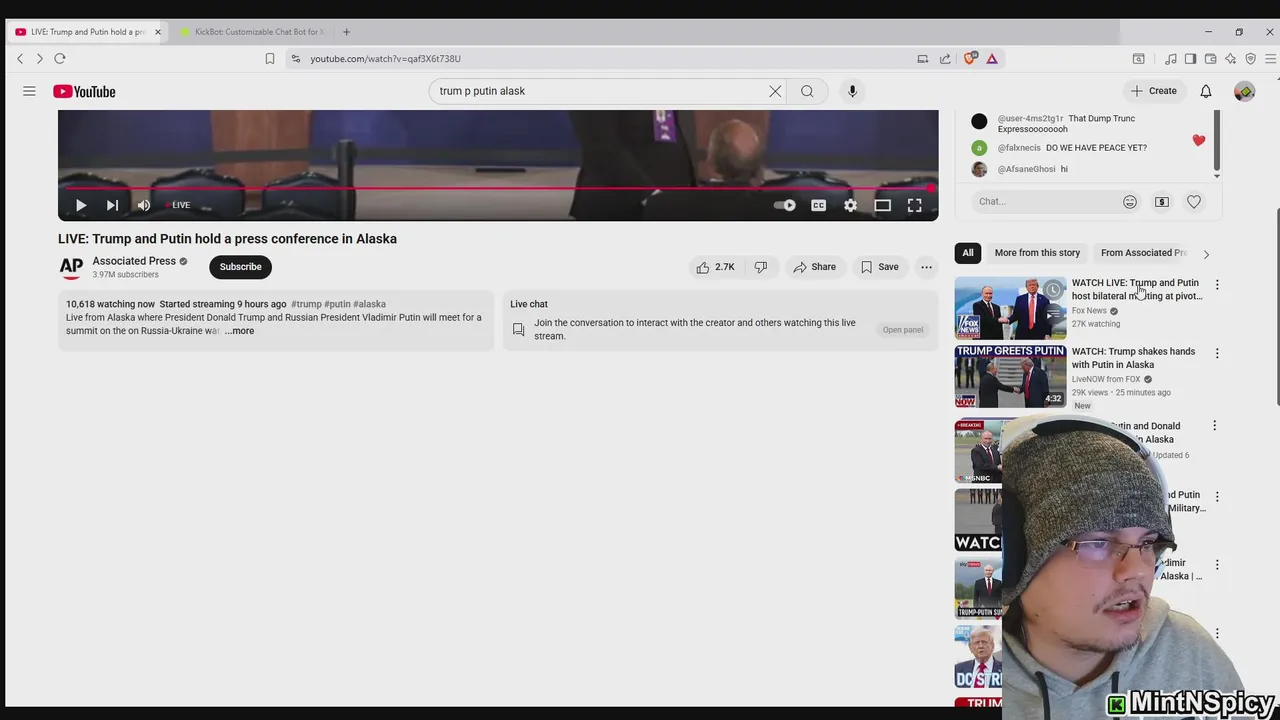The width and height of the screenshot is (1280, 720).
Task: Click the #trump hashtag
Action: (x=306, y=304)
